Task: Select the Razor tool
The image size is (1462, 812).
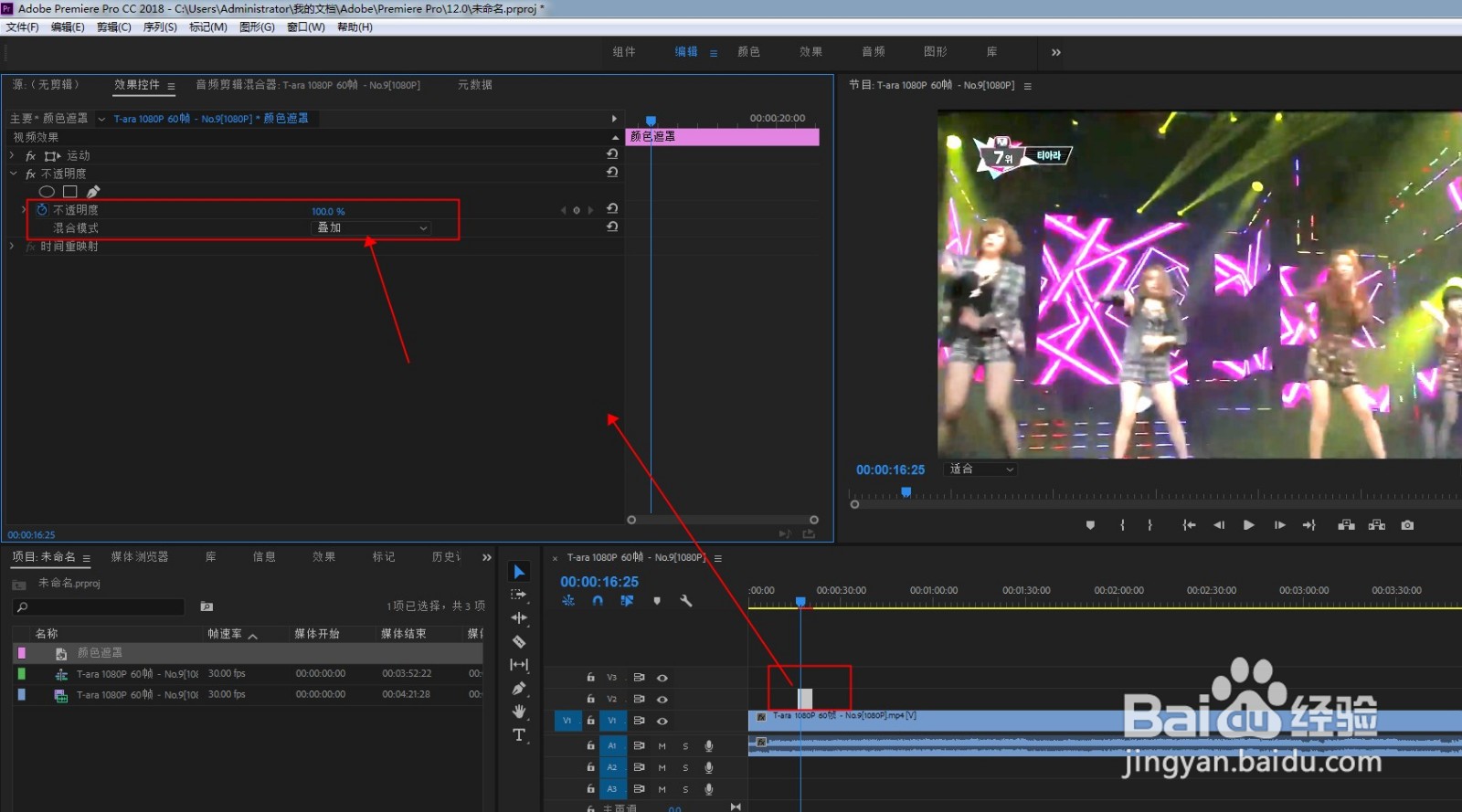Action: (519, 641)
